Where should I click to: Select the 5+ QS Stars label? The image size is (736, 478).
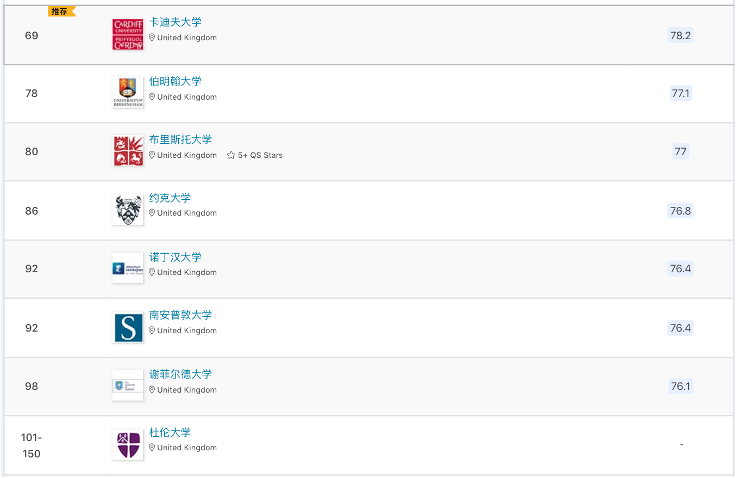point(260,155)
